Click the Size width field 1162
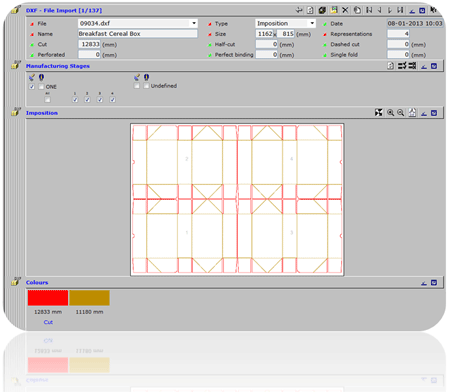450x392 pixels. 265,34
